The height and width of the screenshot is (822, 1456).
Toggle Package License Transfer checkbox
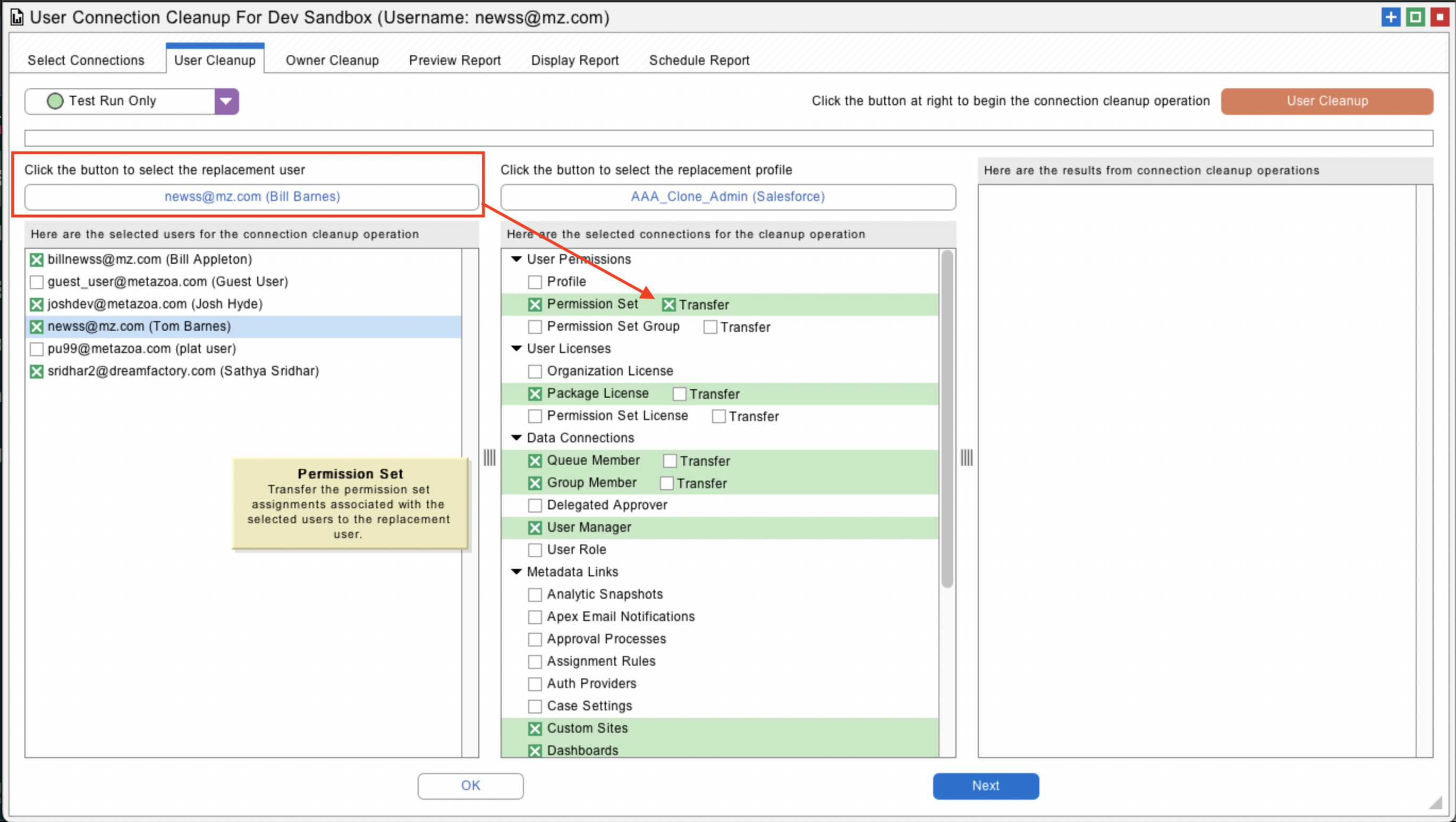click(680, 394)
